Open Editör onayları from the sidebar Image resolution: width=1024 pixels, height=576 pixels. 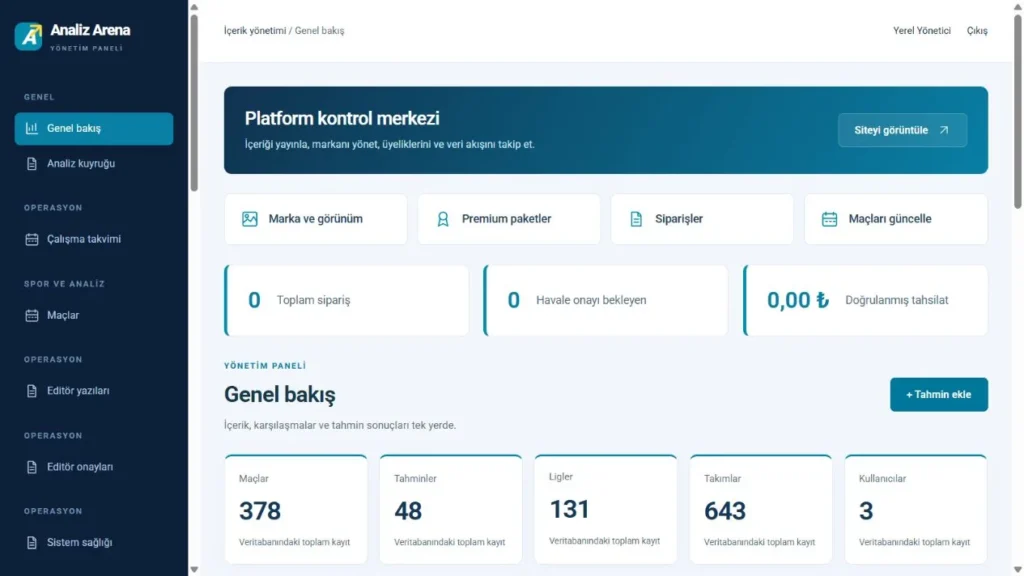click(x=94, y=467)
